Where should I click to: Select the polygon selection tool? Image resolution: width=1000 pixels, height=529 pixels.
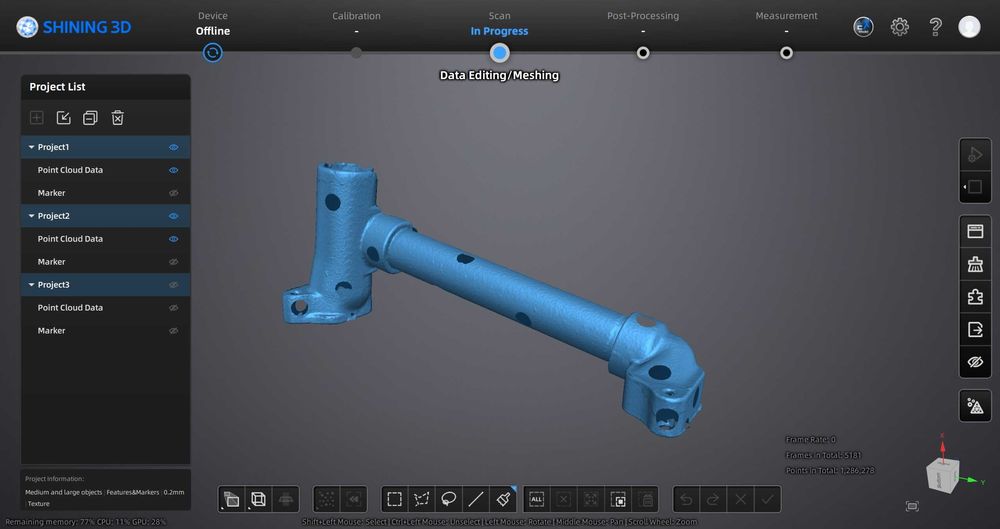pyautogui.click(x=421, y=499)
